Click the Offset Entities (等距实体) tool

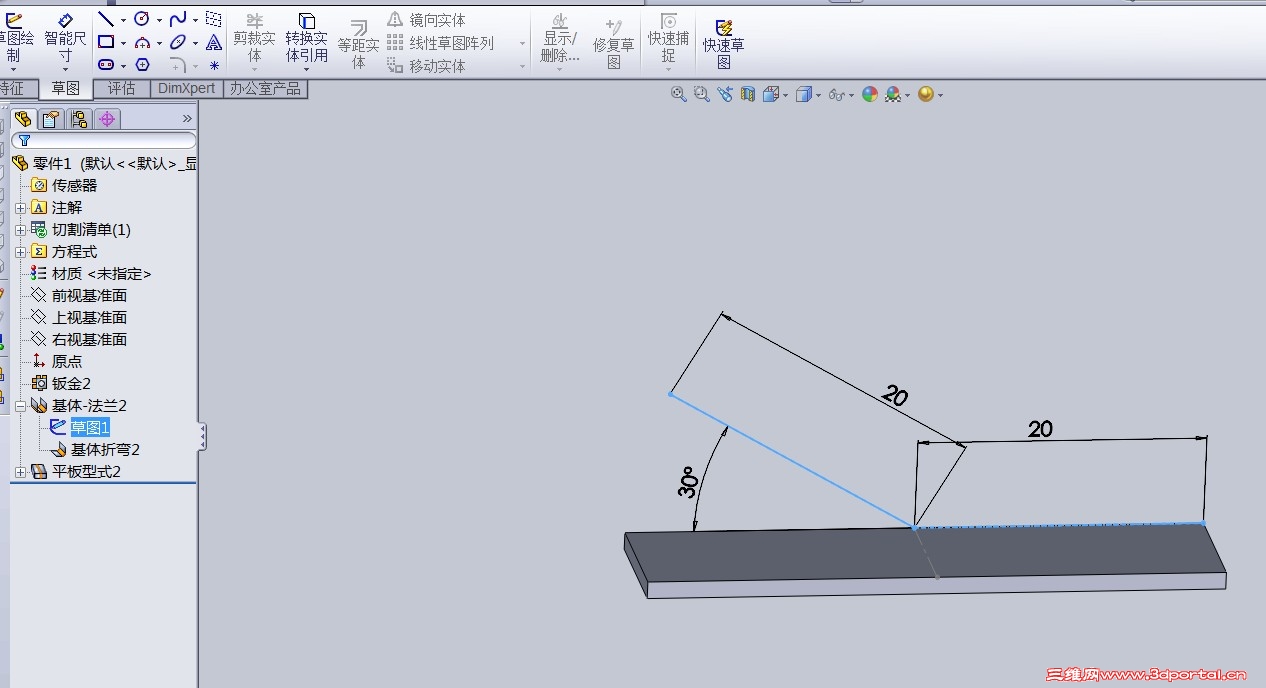pos(358,45)
